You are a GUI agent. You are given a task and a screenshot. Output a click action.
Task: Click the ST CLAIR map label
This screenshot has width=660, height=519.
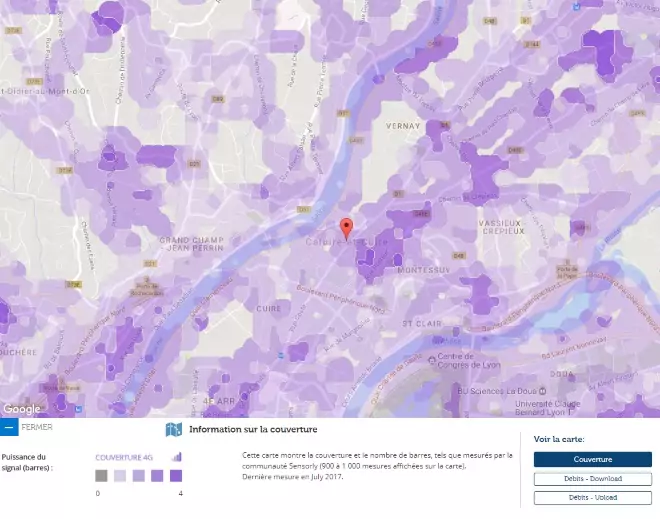[x=422, y=324]
